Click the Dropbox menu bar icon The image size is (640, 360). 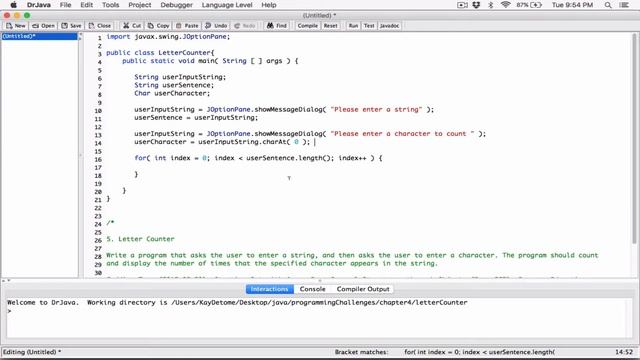pyautogui.click(x=476, y=5)
